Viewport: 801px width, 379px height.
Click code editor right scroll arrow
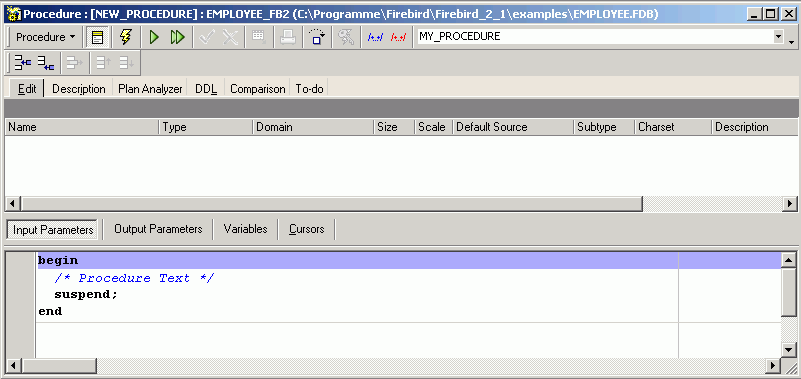(x=774, y=366)
